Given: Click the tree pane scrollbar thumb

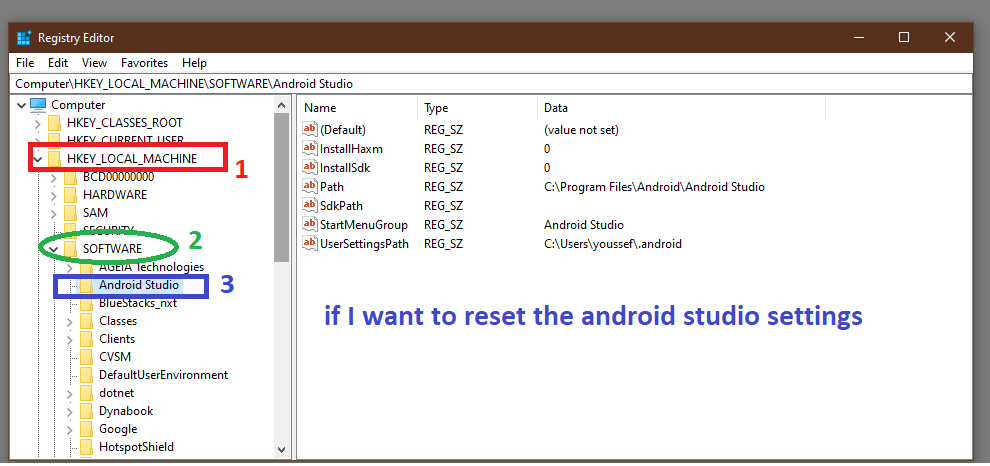Looking at the screenshot, I should 282,188.
